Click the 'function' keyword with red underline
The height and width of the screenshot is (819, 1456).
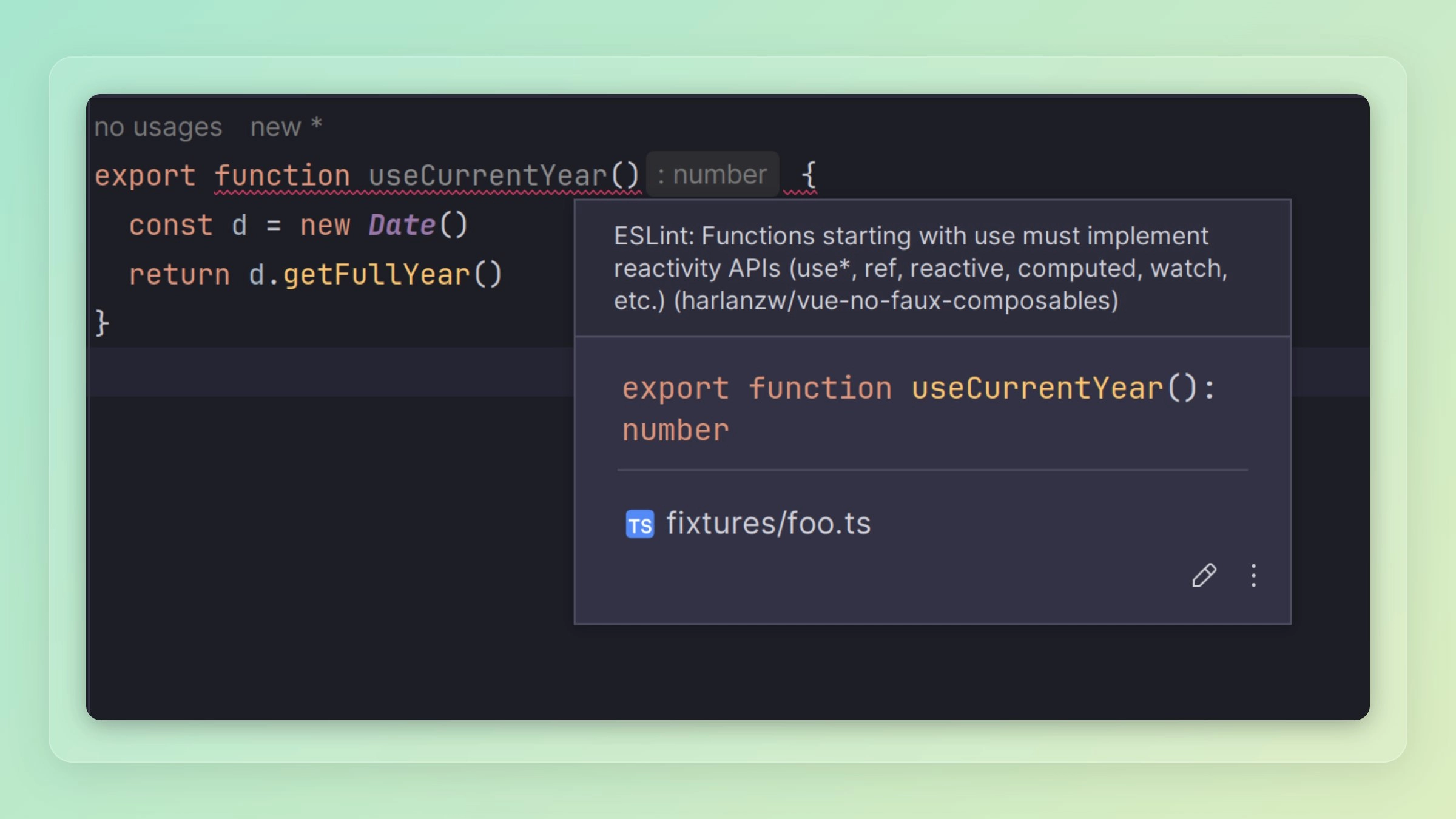pos(282,176)
